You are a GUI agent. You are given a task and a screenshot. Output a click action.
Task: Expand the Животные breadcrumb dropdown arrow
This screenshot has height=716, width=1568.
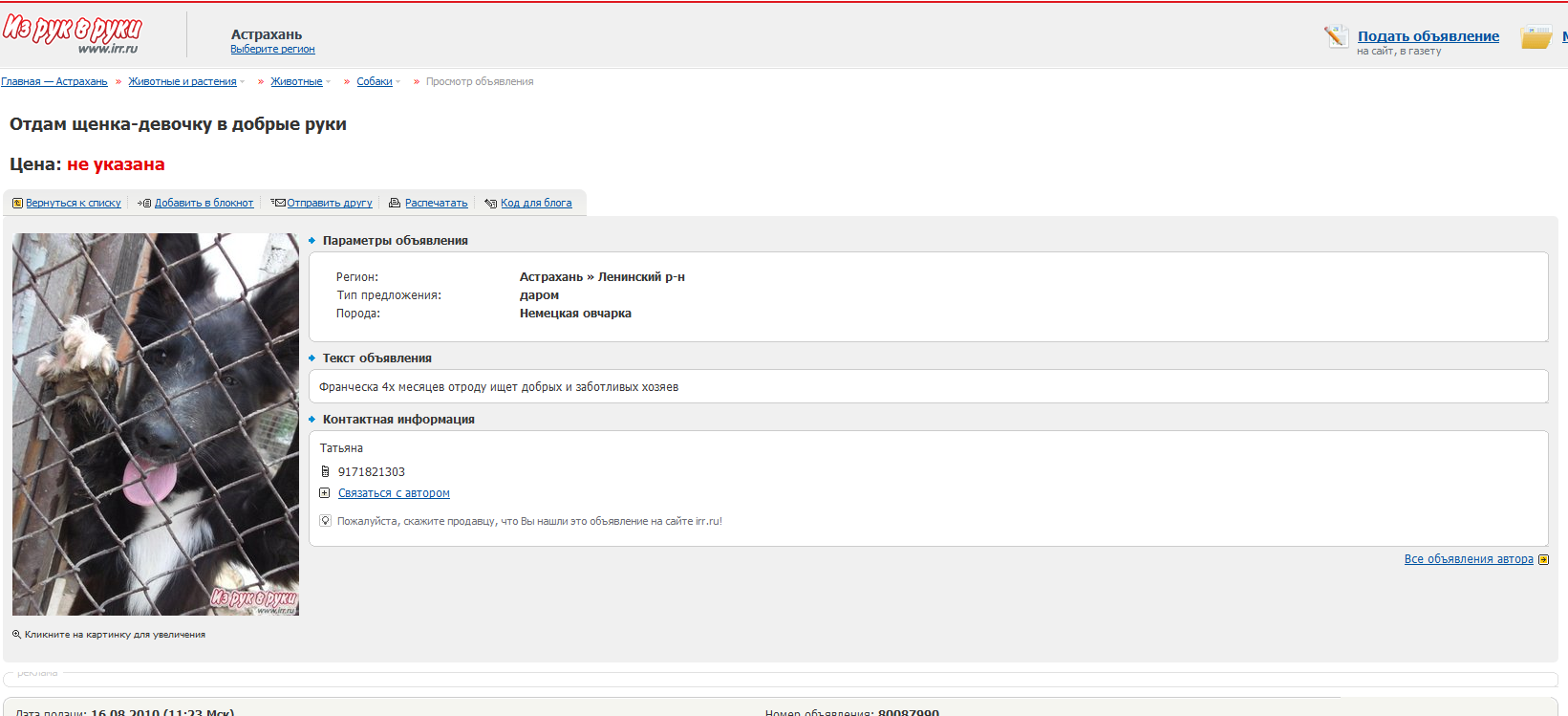pyautogui.click(x=329, y=82)
